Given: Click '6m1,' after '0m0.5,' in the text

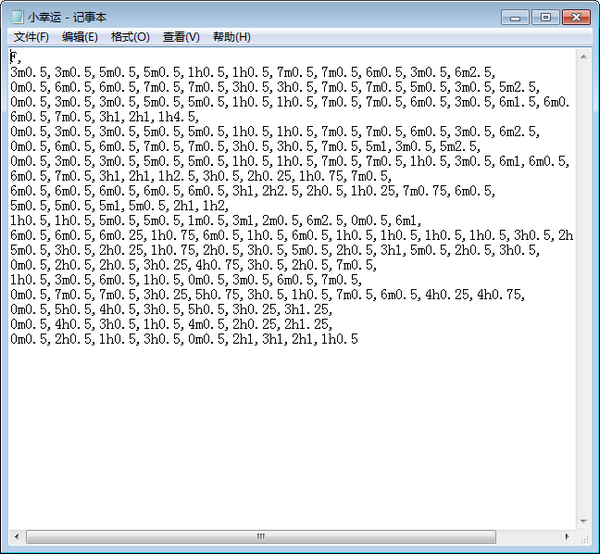Looking at the screenshot, I should tap(408, 220).
